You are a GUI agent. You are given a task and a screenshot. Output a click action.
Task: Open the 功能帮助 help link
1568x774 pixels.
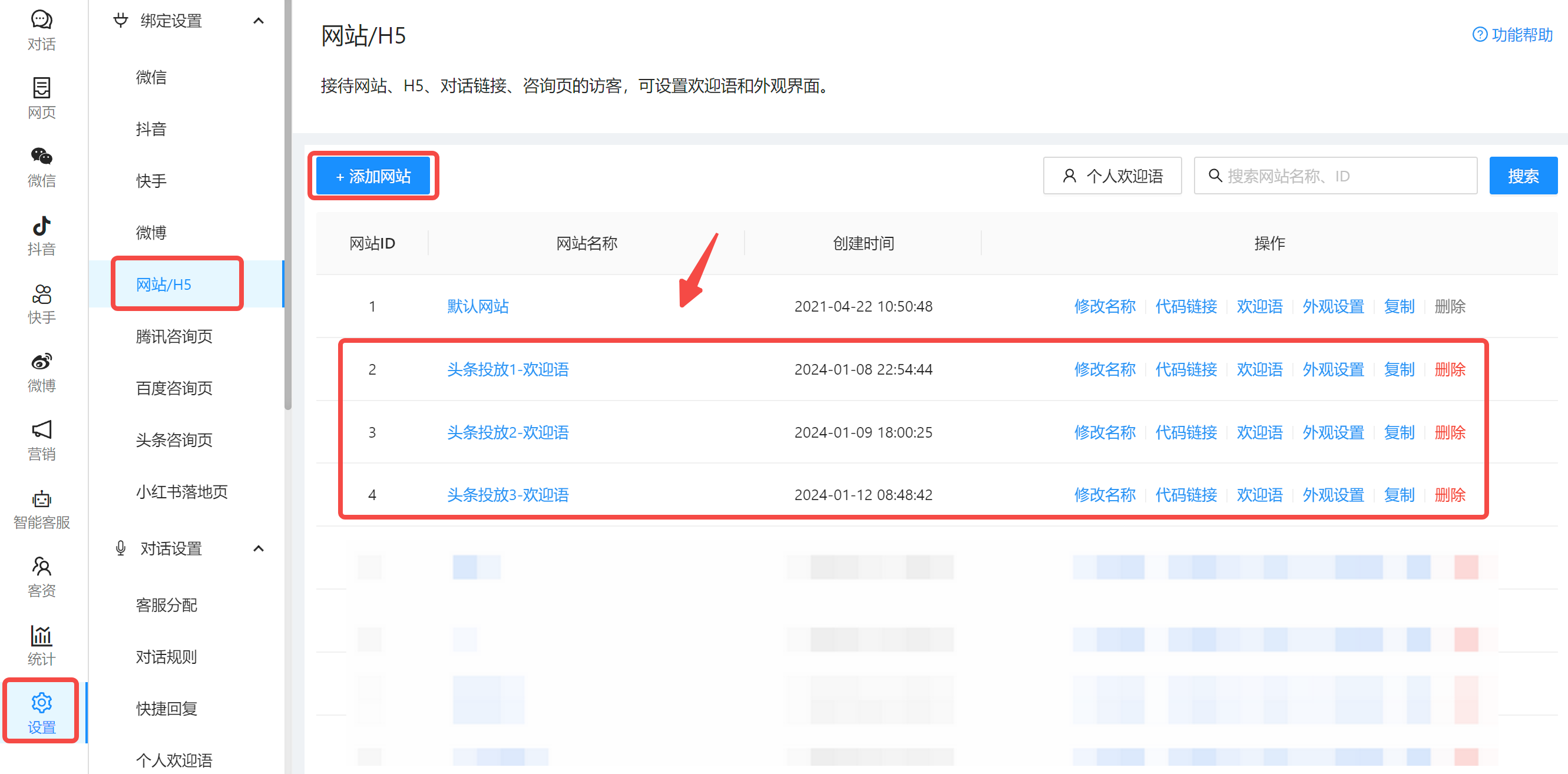click(x=1512, y=35)
